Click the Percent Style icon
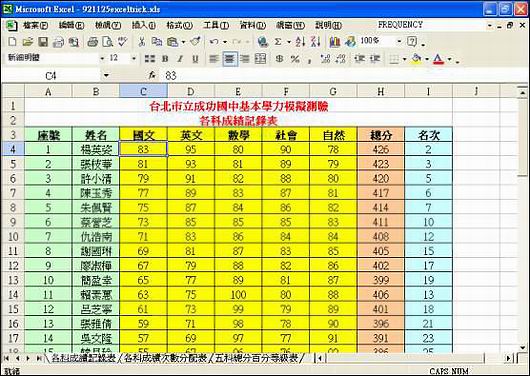The image size is (530, 376). (295, 59)
